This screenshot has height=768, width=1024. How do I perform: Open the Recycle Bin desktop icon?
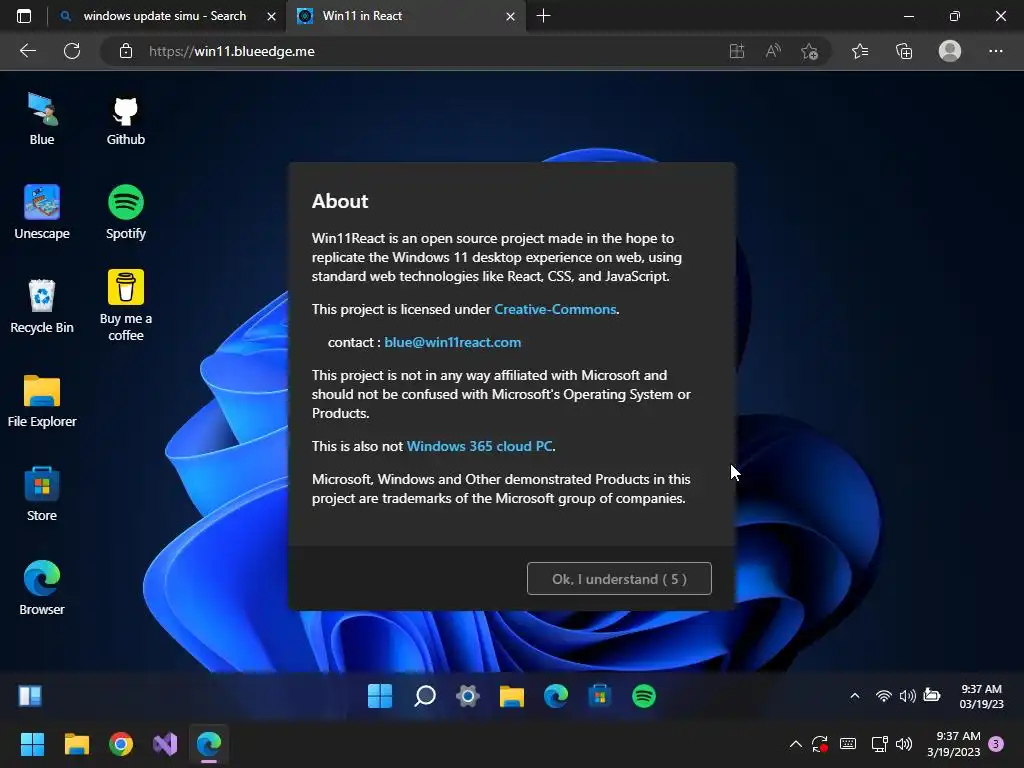(42, 307)
